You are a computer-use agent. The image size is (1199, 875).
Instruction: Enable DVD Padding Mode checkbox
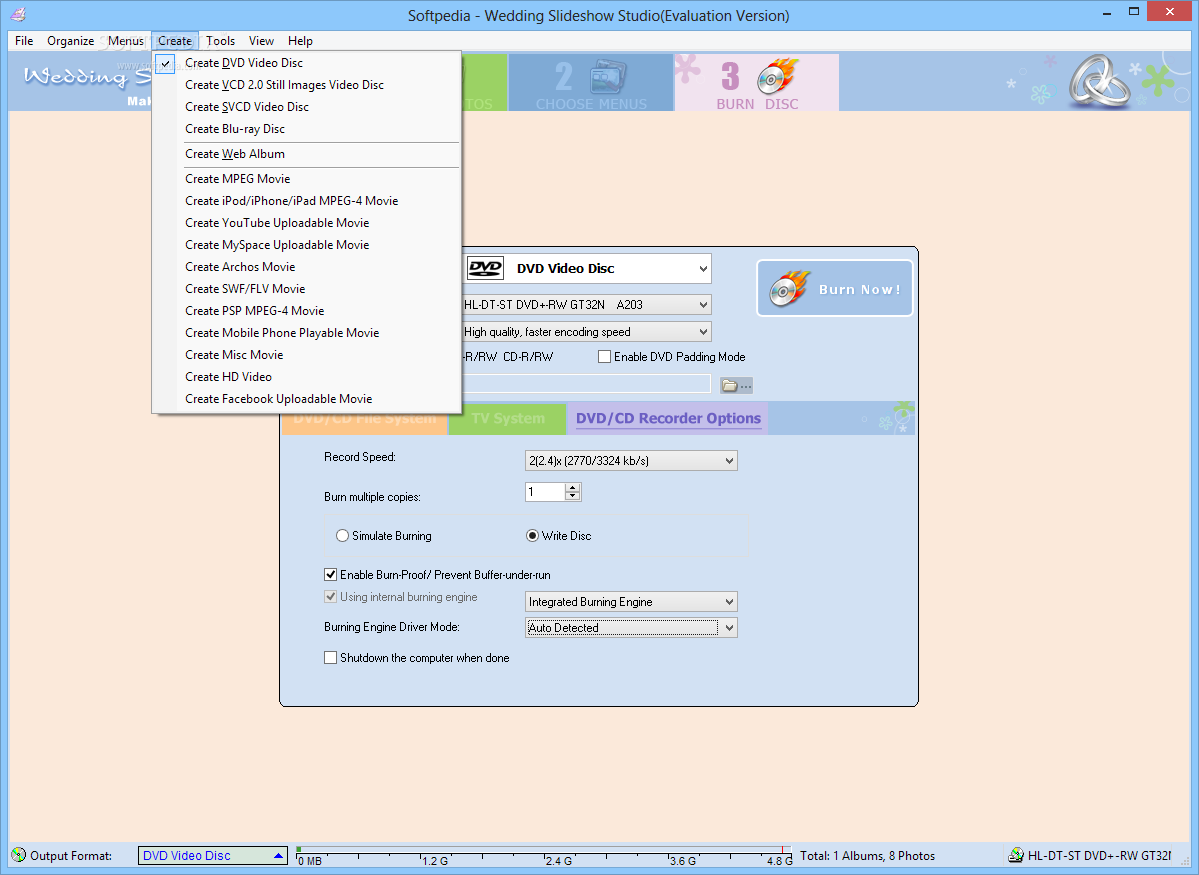604,356
